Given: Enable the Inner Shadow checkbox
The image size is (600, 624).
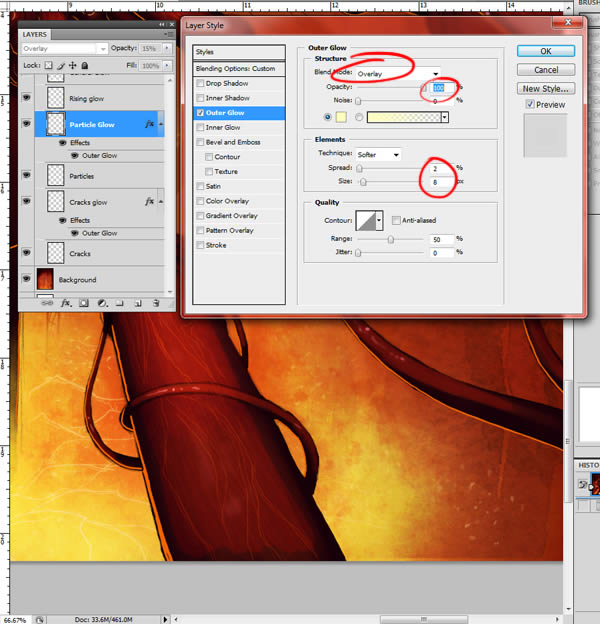Looking at the screenshot, I should click(200, 98).
